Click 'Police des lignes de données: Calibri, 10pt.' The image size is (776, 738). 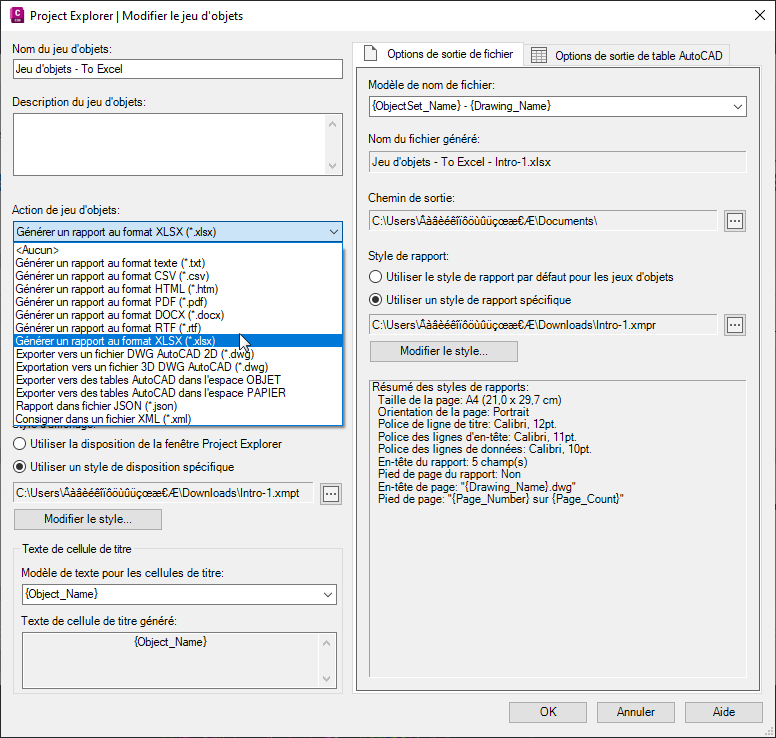click(485, 449)
